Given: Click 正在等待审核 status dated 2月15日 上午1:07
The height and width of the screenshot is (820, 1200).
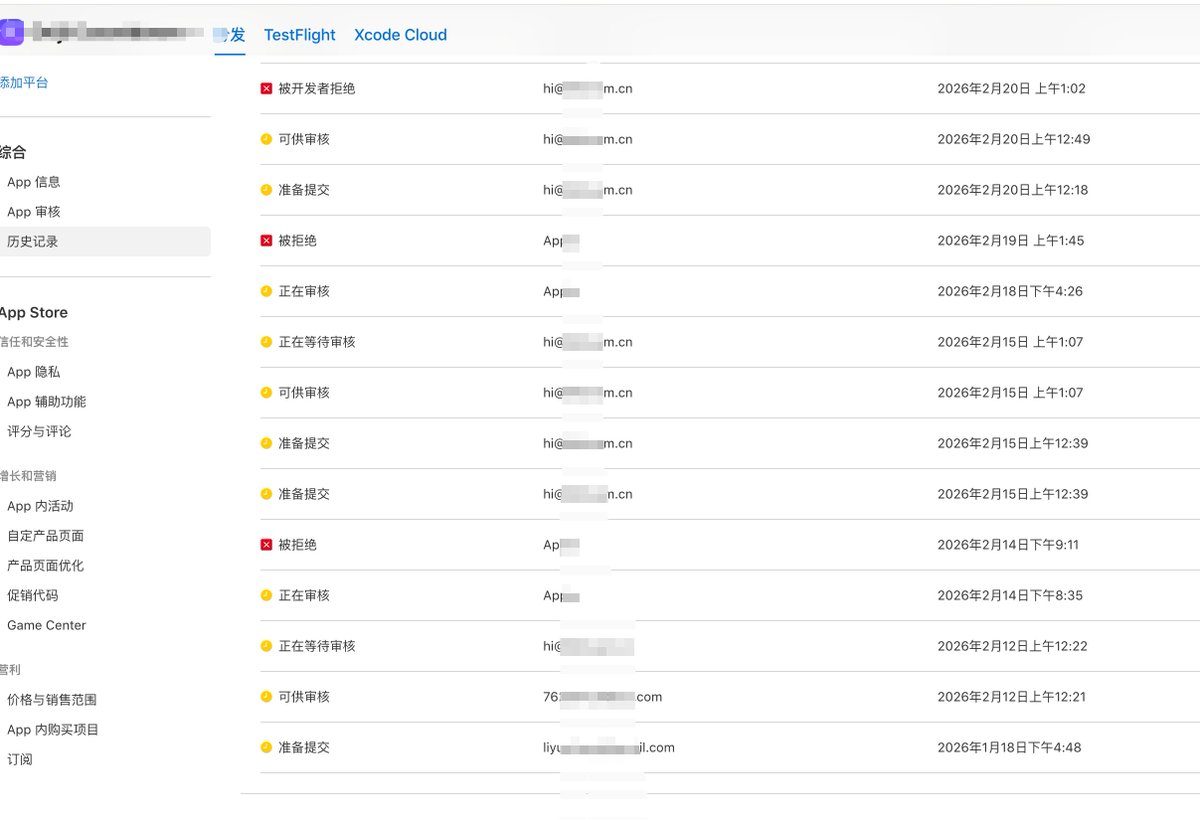Looking at the screenshot, I should [x=317, y=342].
